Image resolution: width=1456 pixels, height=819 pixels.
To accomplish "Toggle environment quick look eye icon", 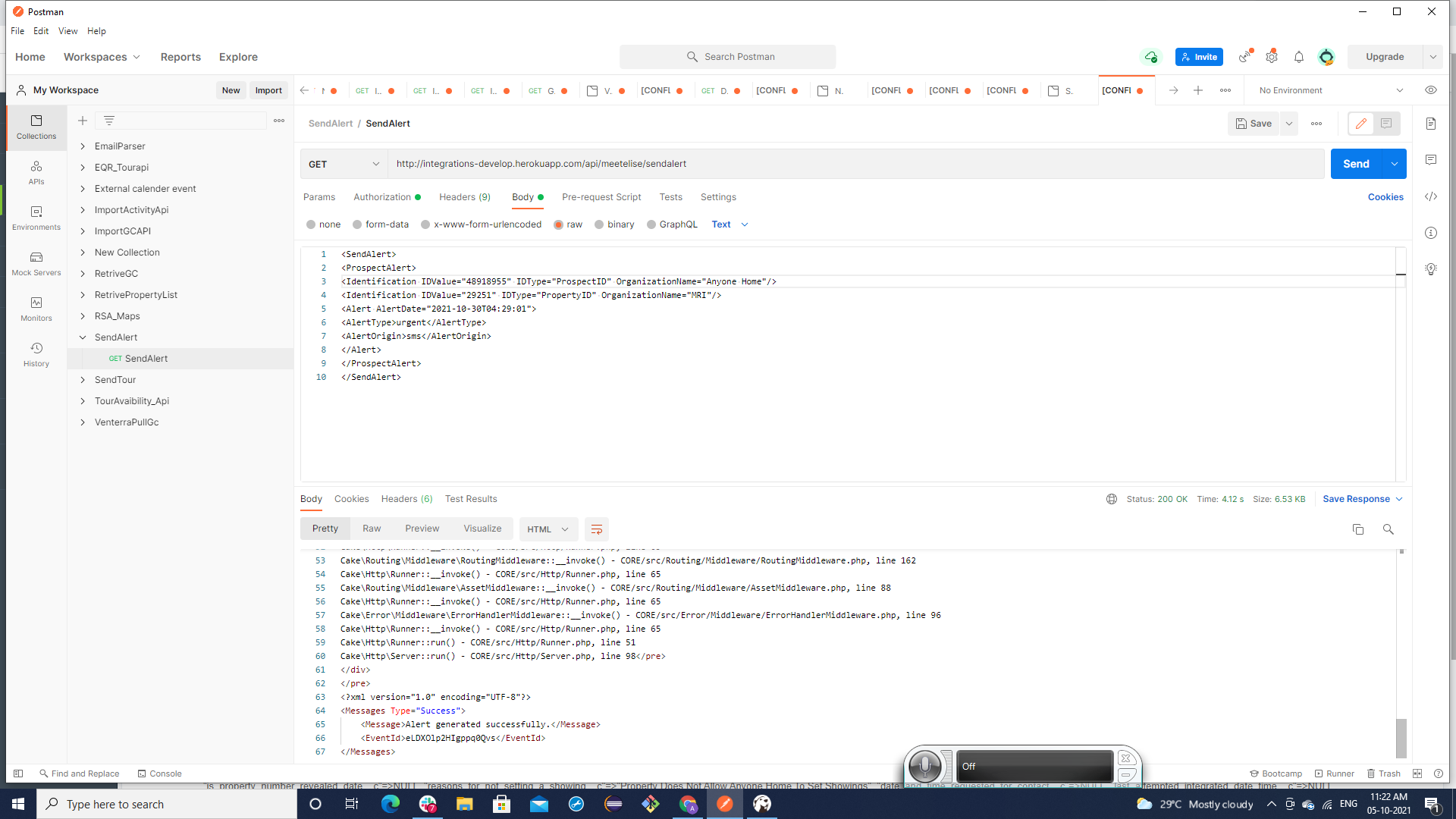I will pos(1431,90).
